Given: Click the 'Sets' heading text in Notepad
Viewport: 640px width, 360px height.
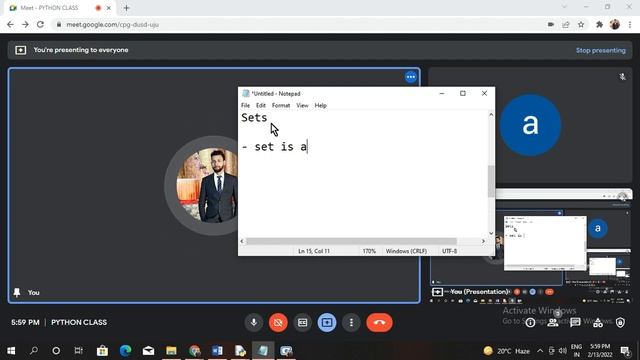Looking at the screenshot, I should pos(254,118).
